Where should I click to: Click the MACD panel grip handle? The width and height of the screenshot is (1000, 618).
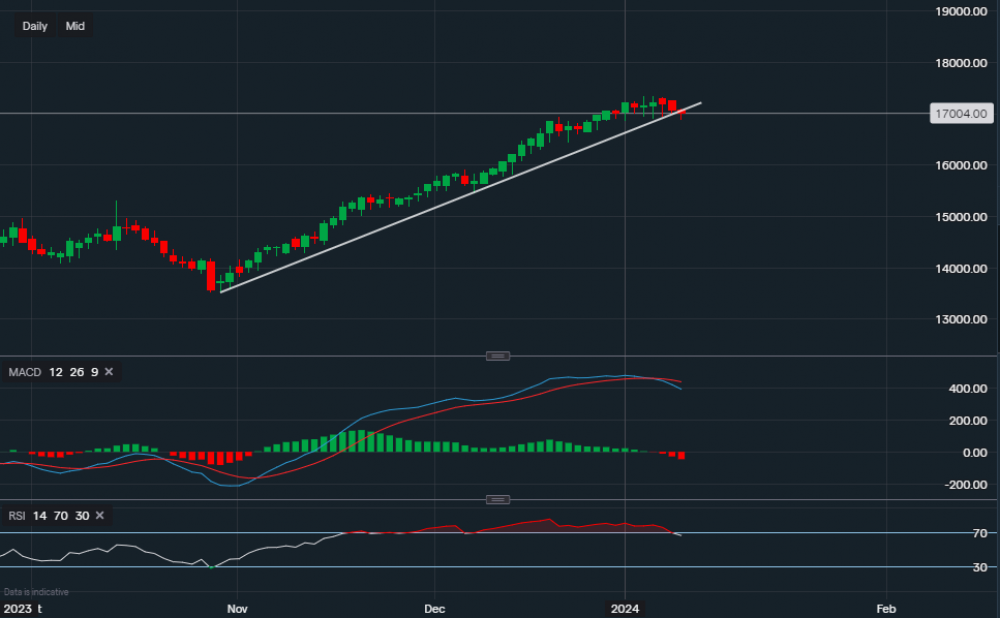[x=497, y=355]
